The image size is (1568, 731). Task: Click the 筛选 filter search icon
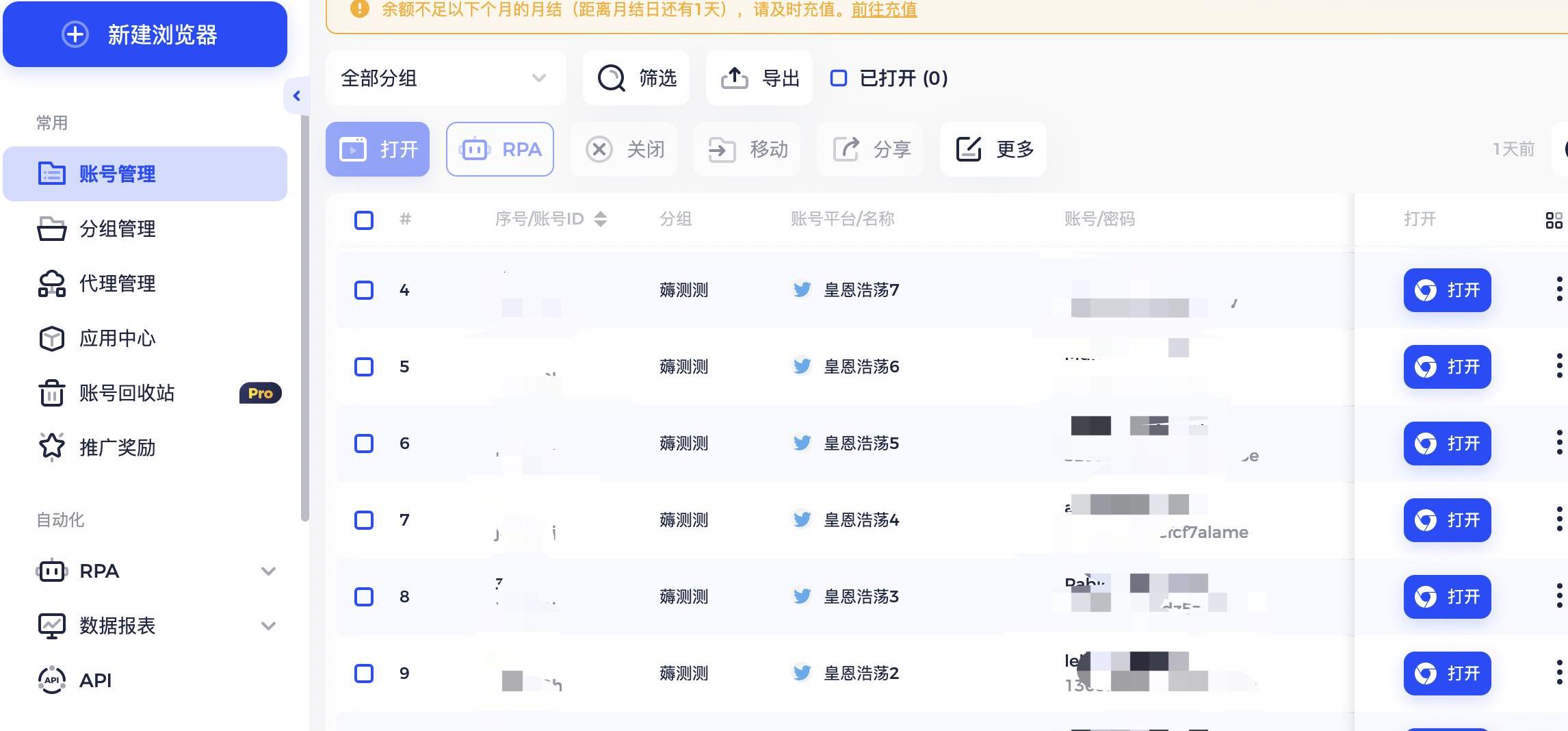coord(611,78)
